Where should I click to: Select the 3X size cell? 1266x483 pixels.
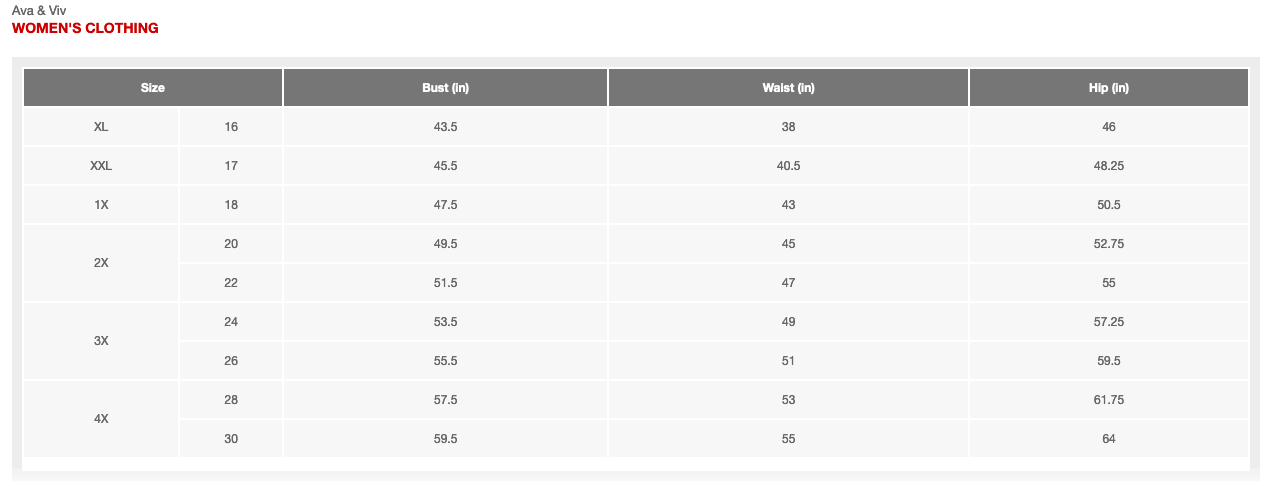[x=101, y=341]
